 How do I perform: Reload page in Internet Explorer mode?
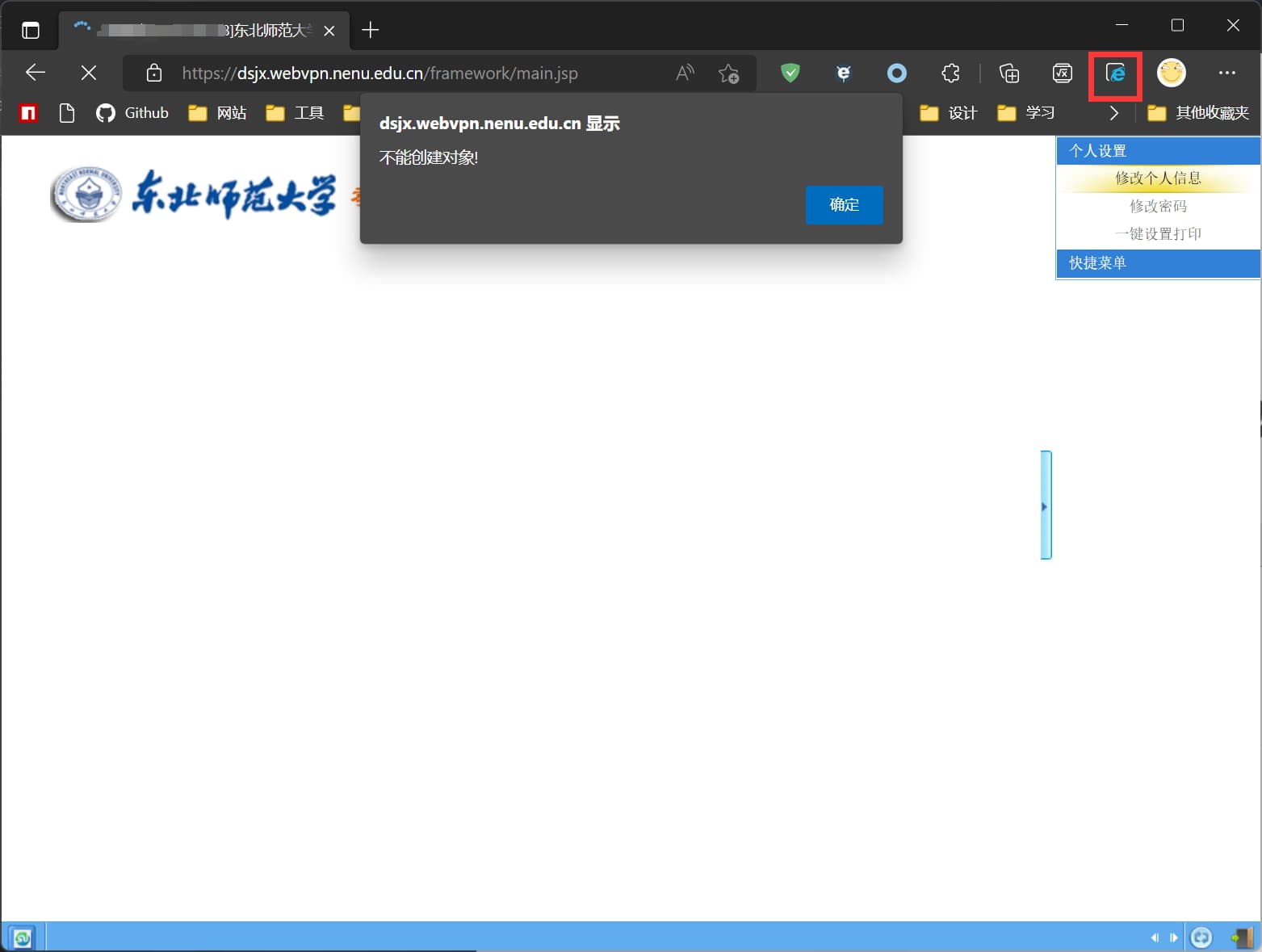tap(1116, 73)
